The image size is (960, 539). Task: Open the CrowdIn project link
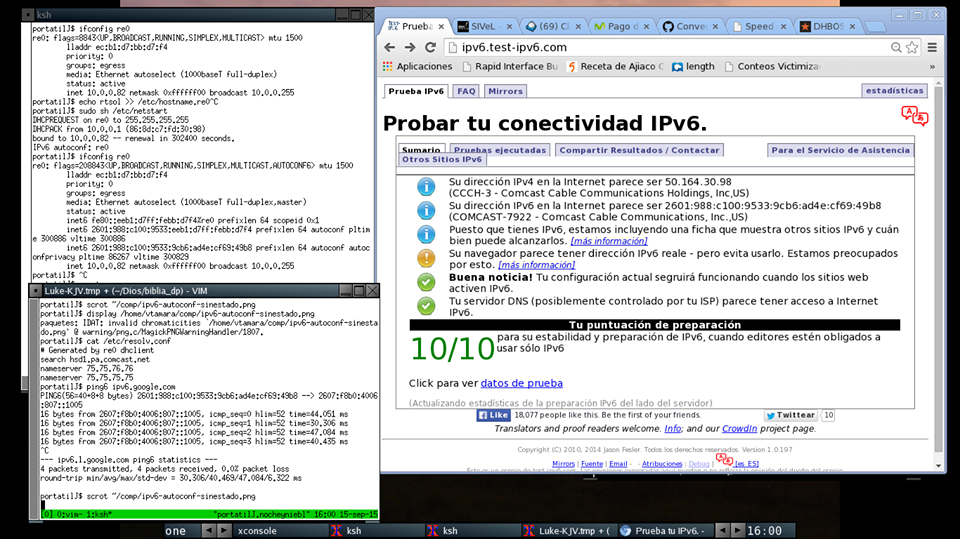740,429
